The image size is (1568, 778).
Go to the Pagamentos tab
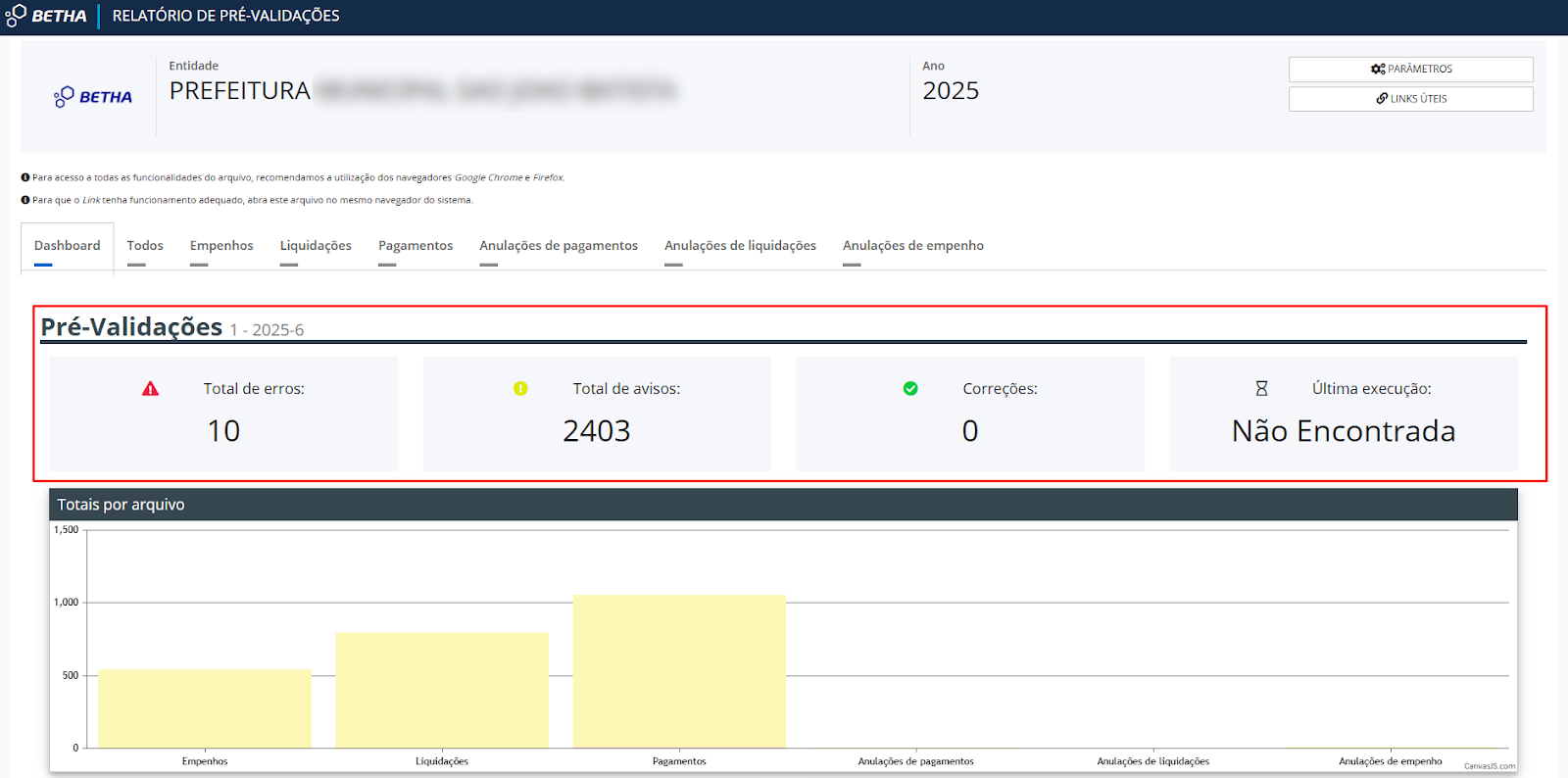416,246
